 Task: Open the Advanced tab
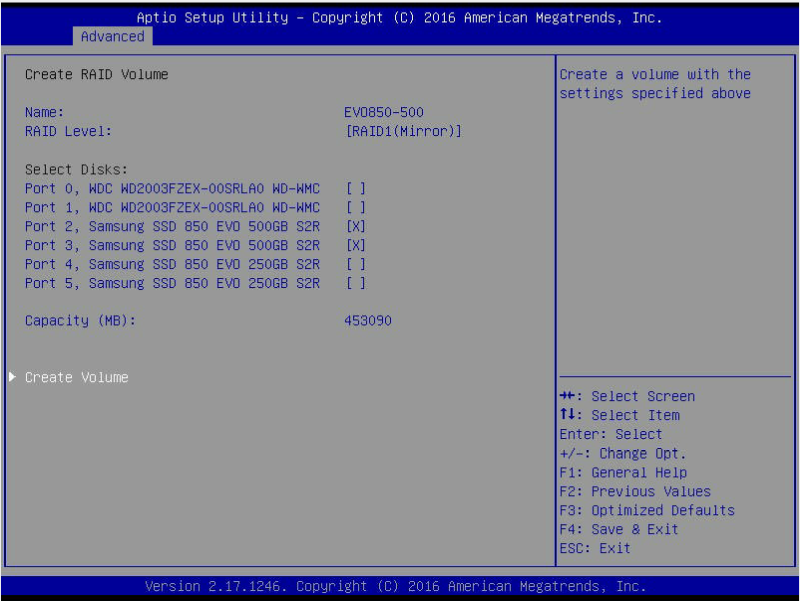[x=113, y=37]
